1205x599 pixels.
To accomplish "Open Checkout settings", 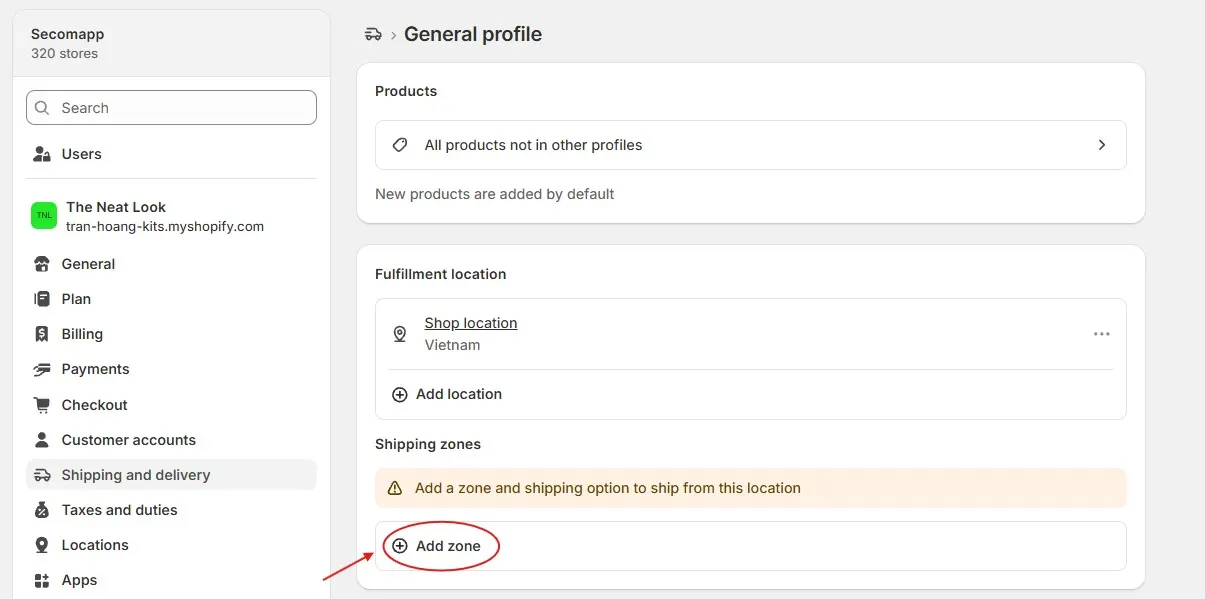I will click(171, 405).
